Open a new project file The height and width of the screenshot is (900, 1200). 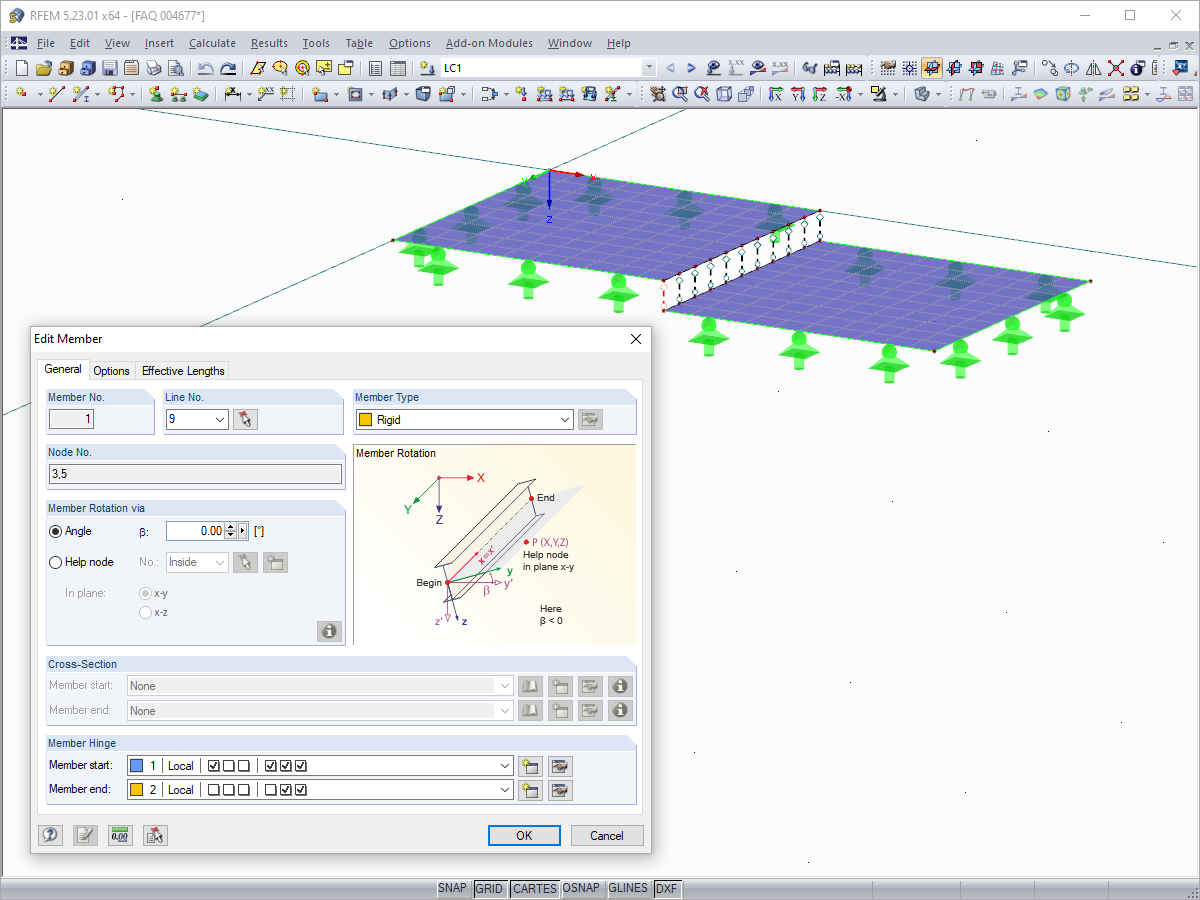19,67
